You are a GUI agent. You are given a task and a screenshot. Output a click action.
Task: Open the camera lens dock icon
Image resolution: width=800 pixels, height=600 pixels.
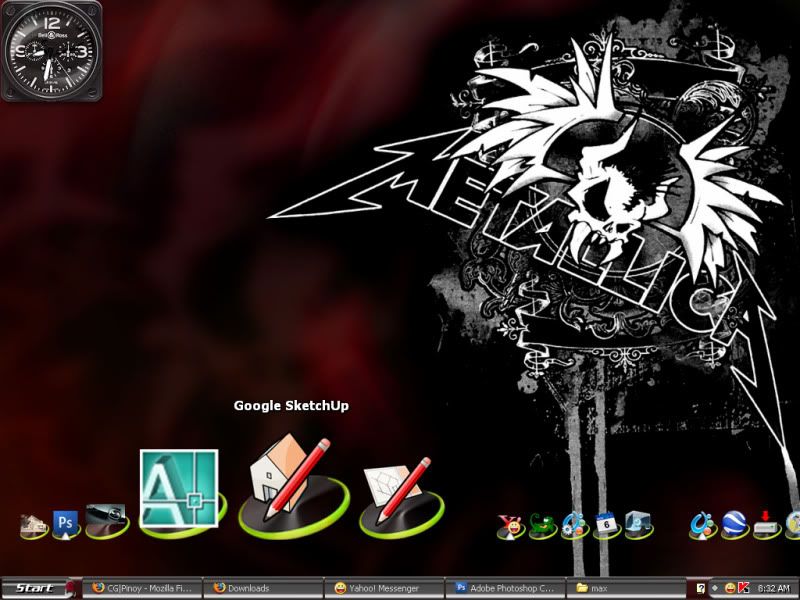point(106,521)
